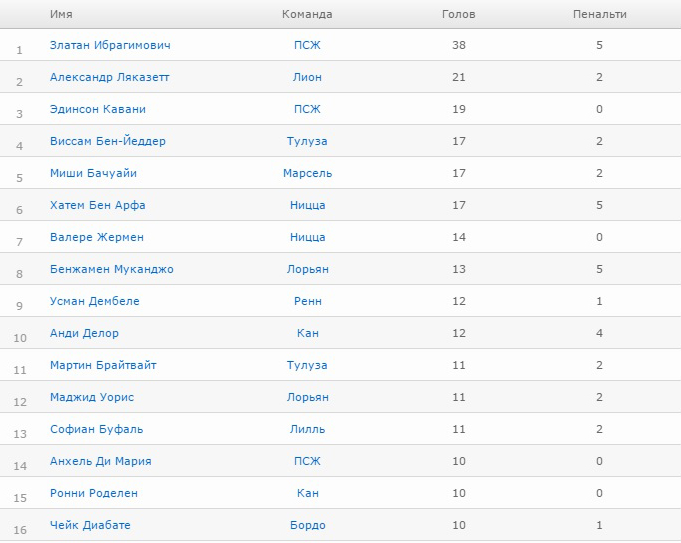Screen dimensions: 681x543
Task: Select Софиан Буфаль name link
Action: coord(97,429)
